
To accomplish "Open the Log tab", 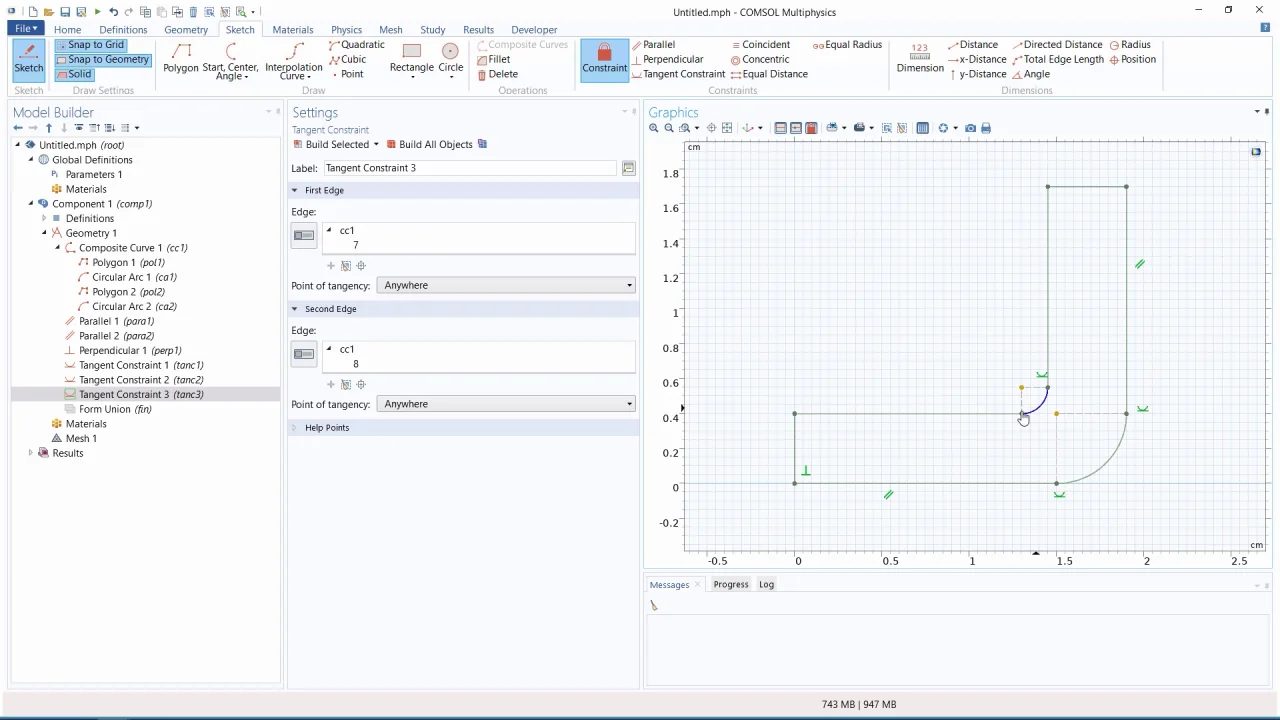I will 766,585.
